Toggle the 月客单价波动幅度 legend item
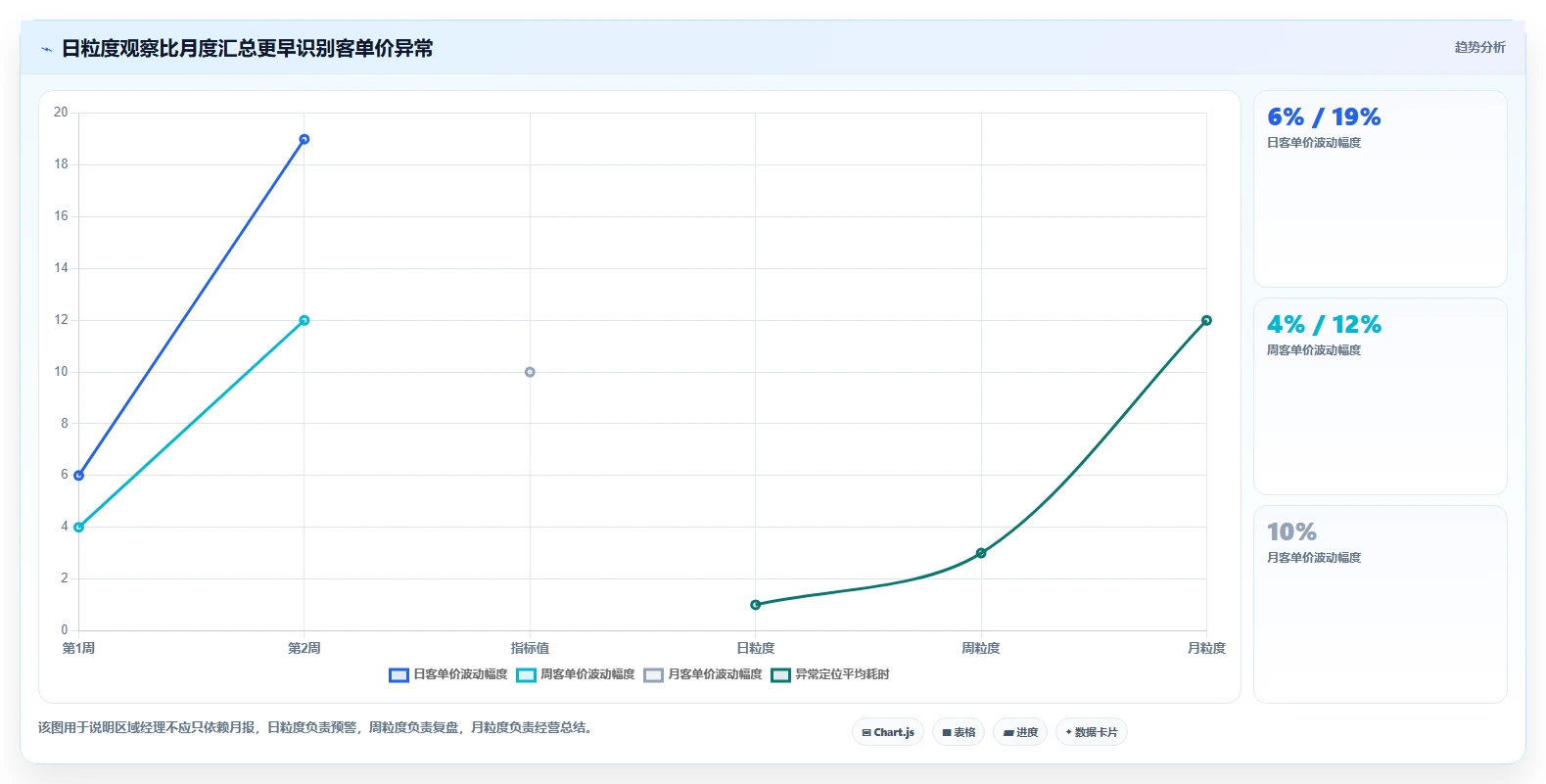1546x784 pixels. click(703, 674)
